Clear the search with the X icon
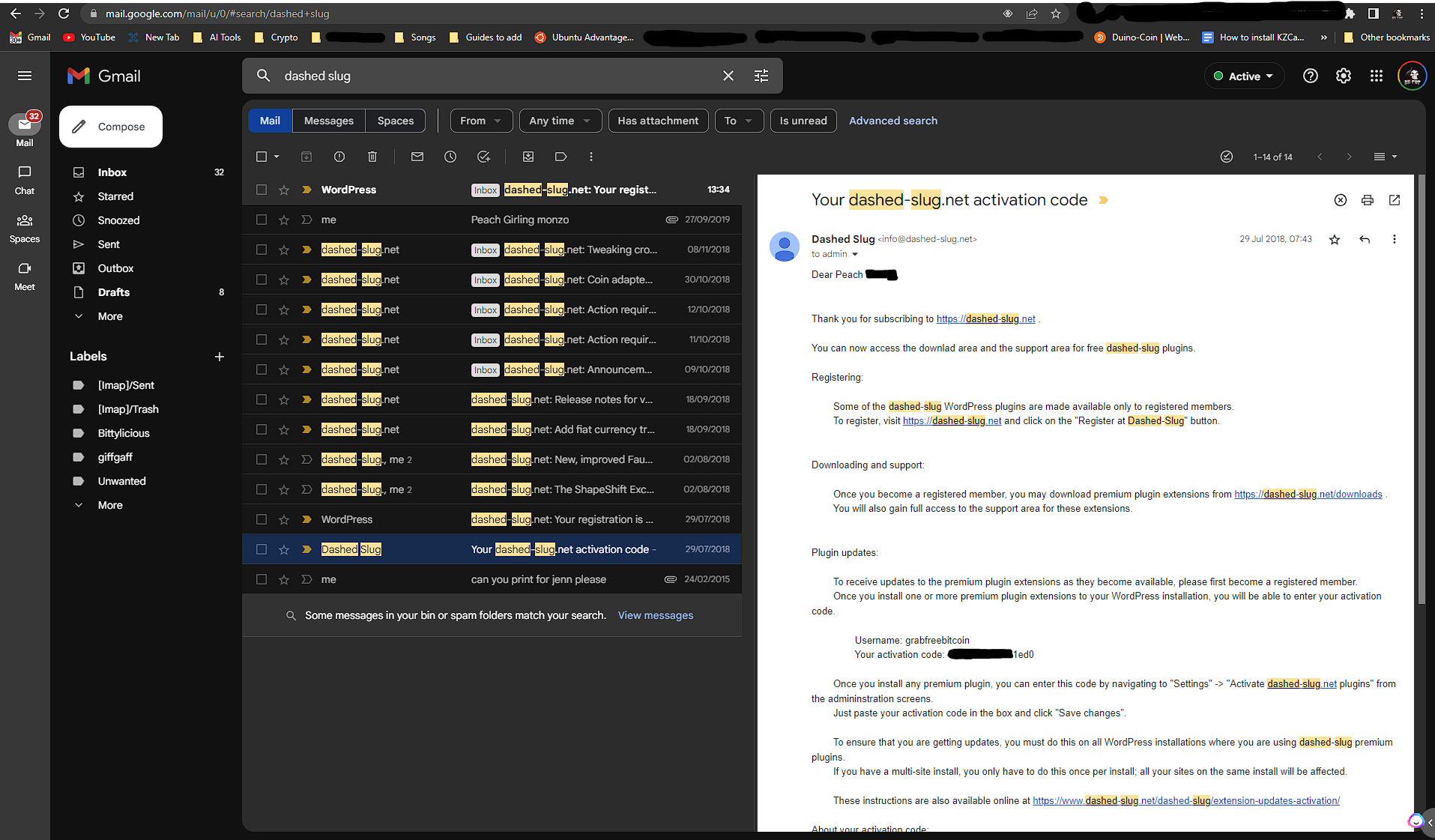 (x=728, y=76)
